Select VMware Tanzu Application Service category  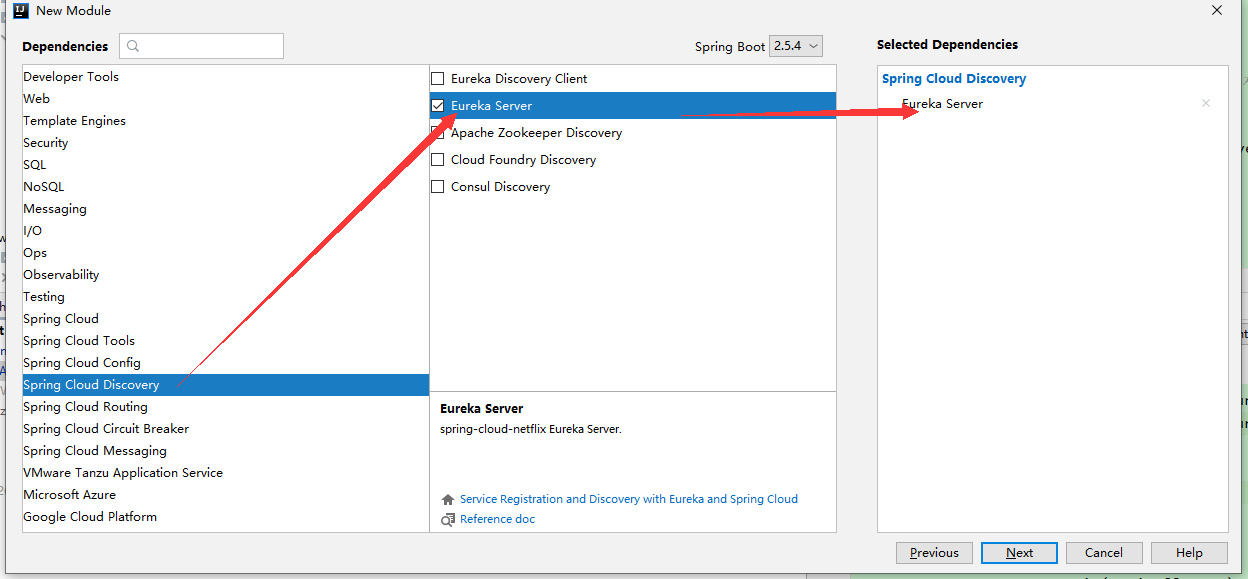pyautogui.click(x=226, y=473)
